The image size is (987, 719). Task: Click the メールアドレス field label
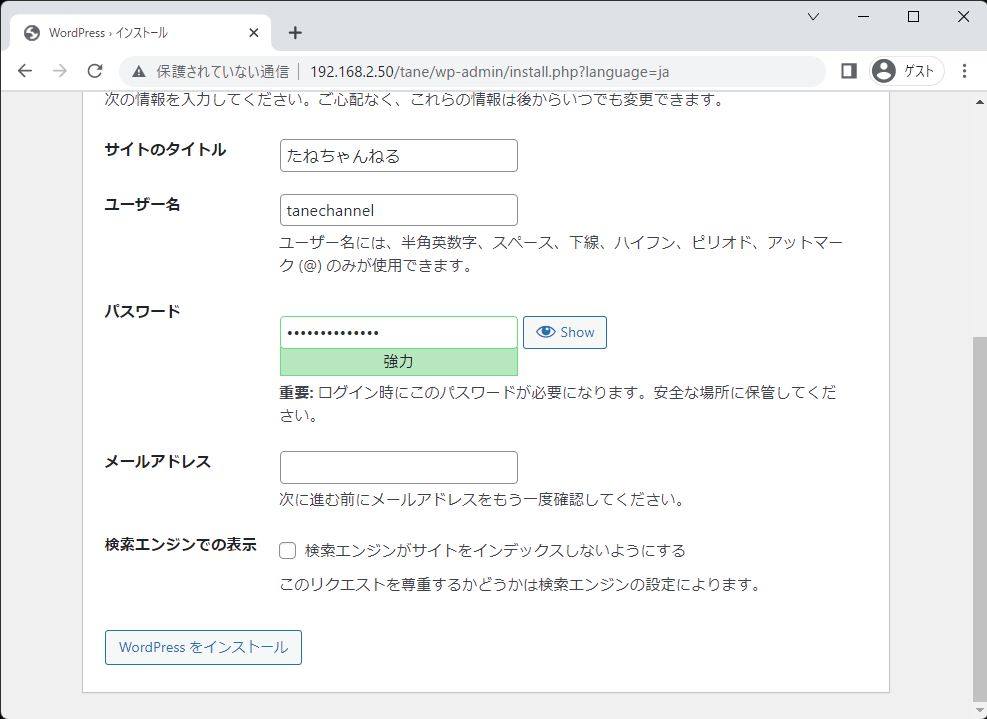point(158,461)
